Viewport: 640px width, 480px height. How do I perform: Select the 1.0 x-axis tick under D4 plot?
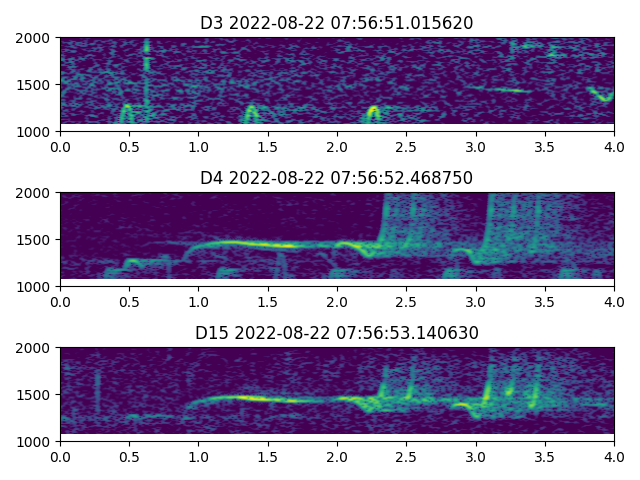tap(198, 300)
